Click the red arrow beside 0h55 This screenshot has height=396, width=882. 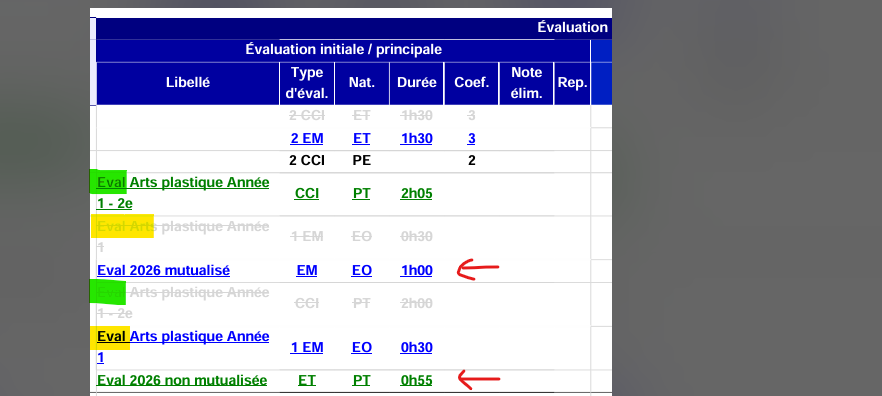pyautogui.click(x=479, y=379)
